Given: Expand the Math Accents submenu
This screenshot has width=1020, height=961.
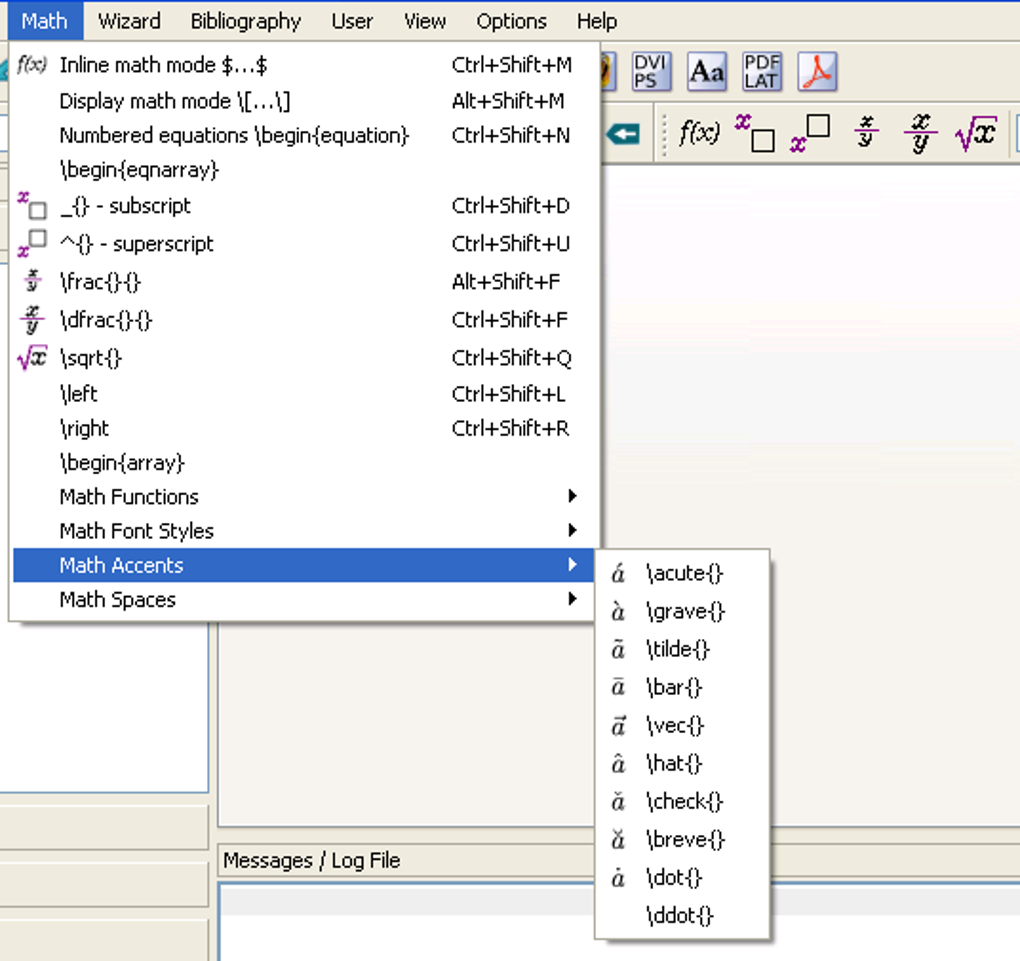Looking at the screenshot, I should pyautogui.click(x=303, y=565).
